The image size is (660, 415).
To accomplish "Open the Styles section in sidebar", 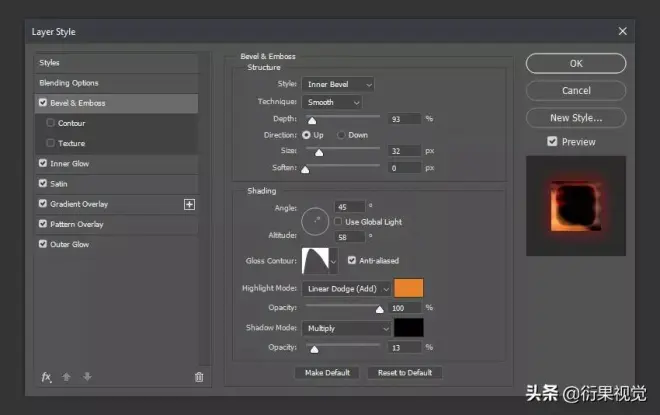I will [116, 63].
